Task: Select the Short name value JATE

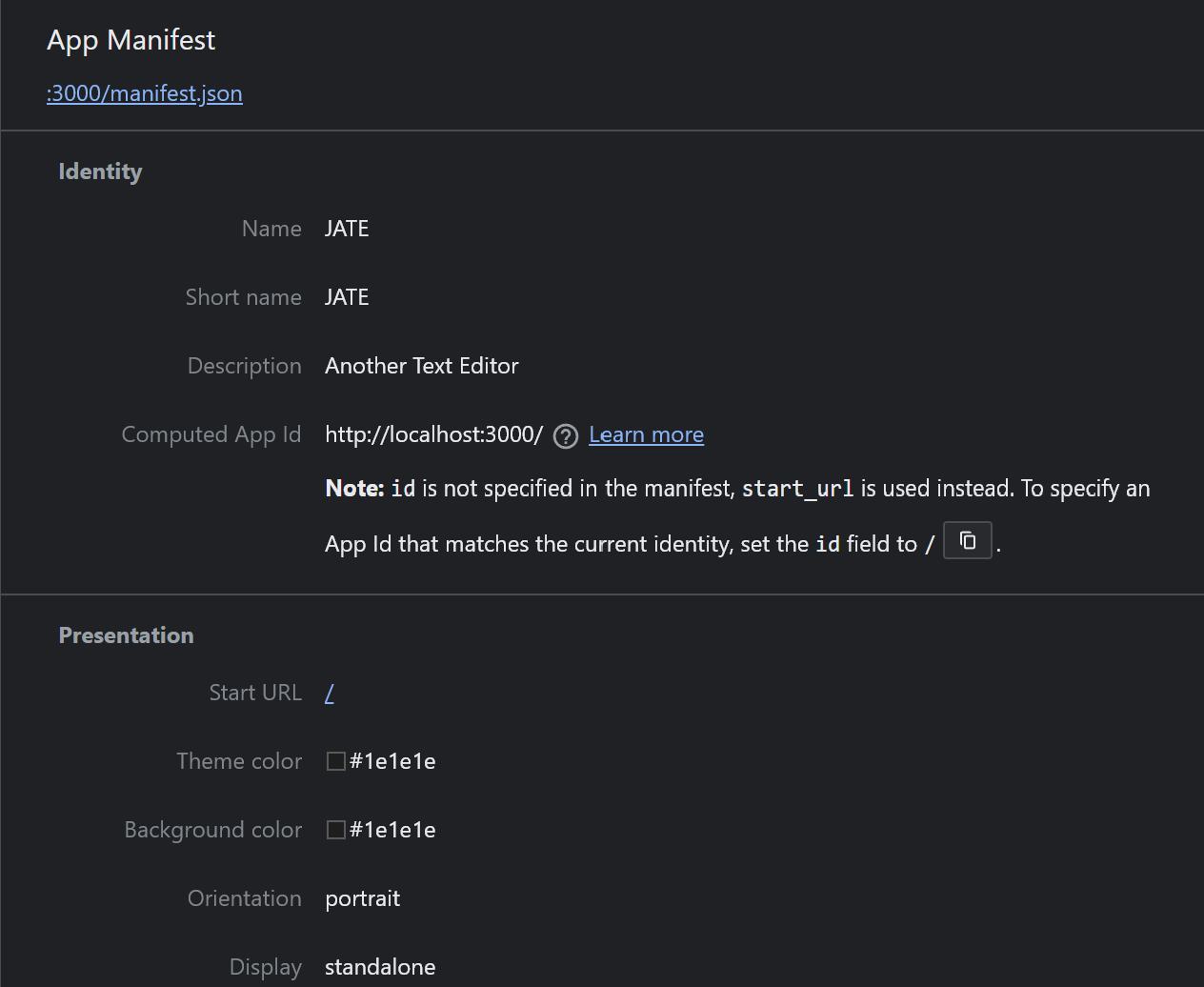Action: click(x=347, y=297)
